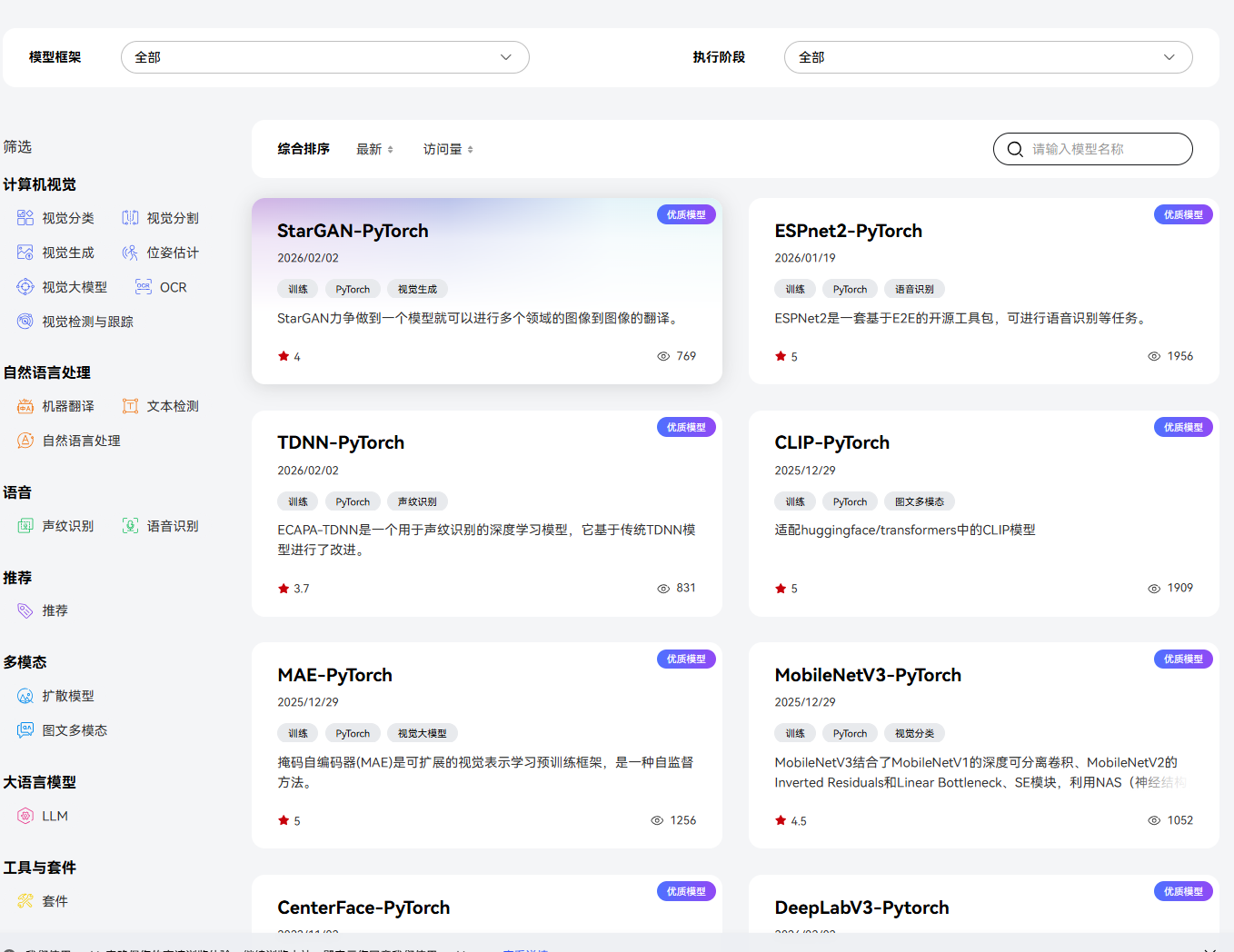Click 声纹识别 tag on TDNN-PyTorch card
The height and width of the screenshot is (952, 1234).
click(x=417, y=501)
